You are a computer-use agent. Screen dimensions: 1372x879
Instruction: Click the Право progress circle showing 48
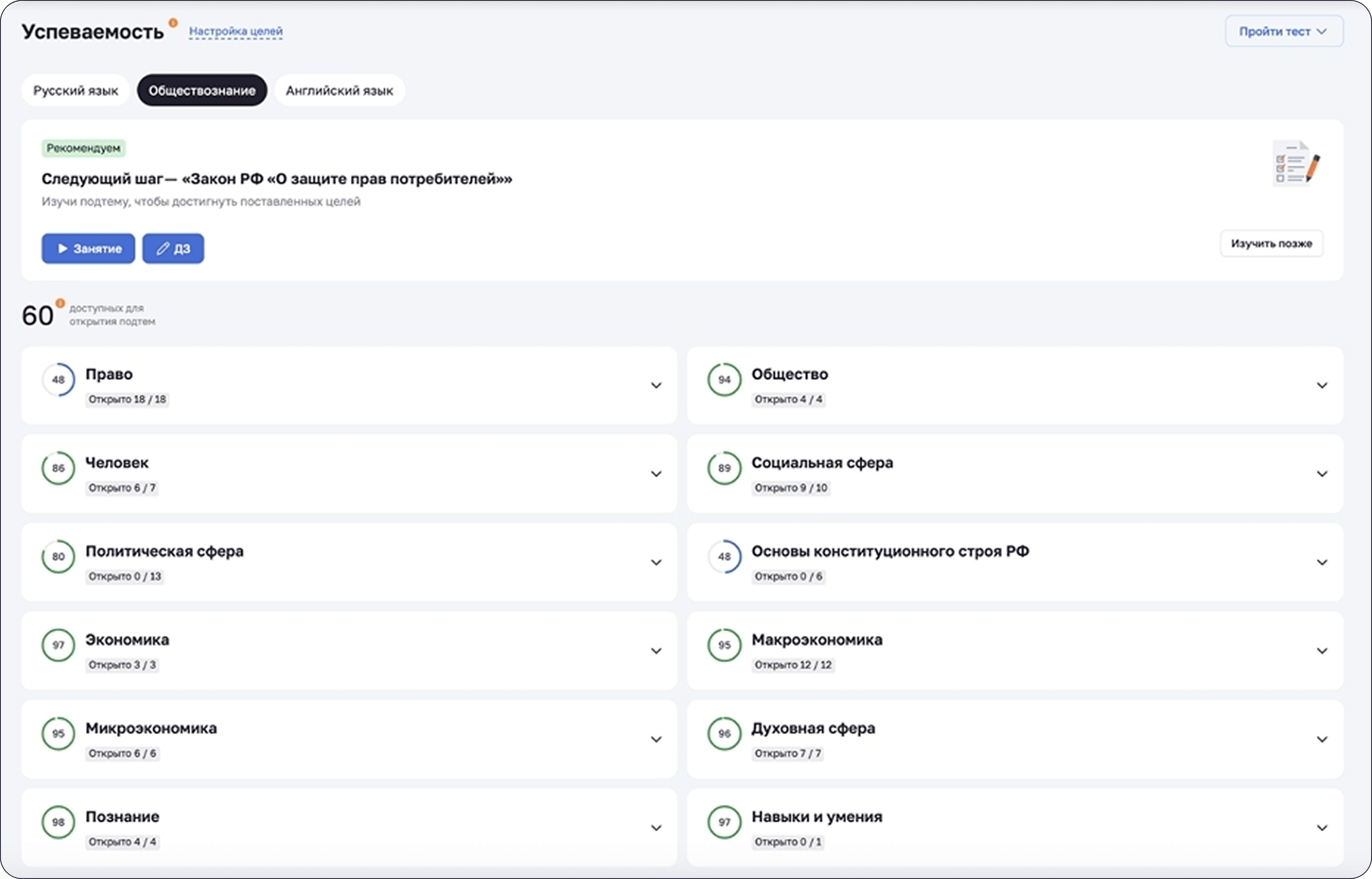(58, 379)
